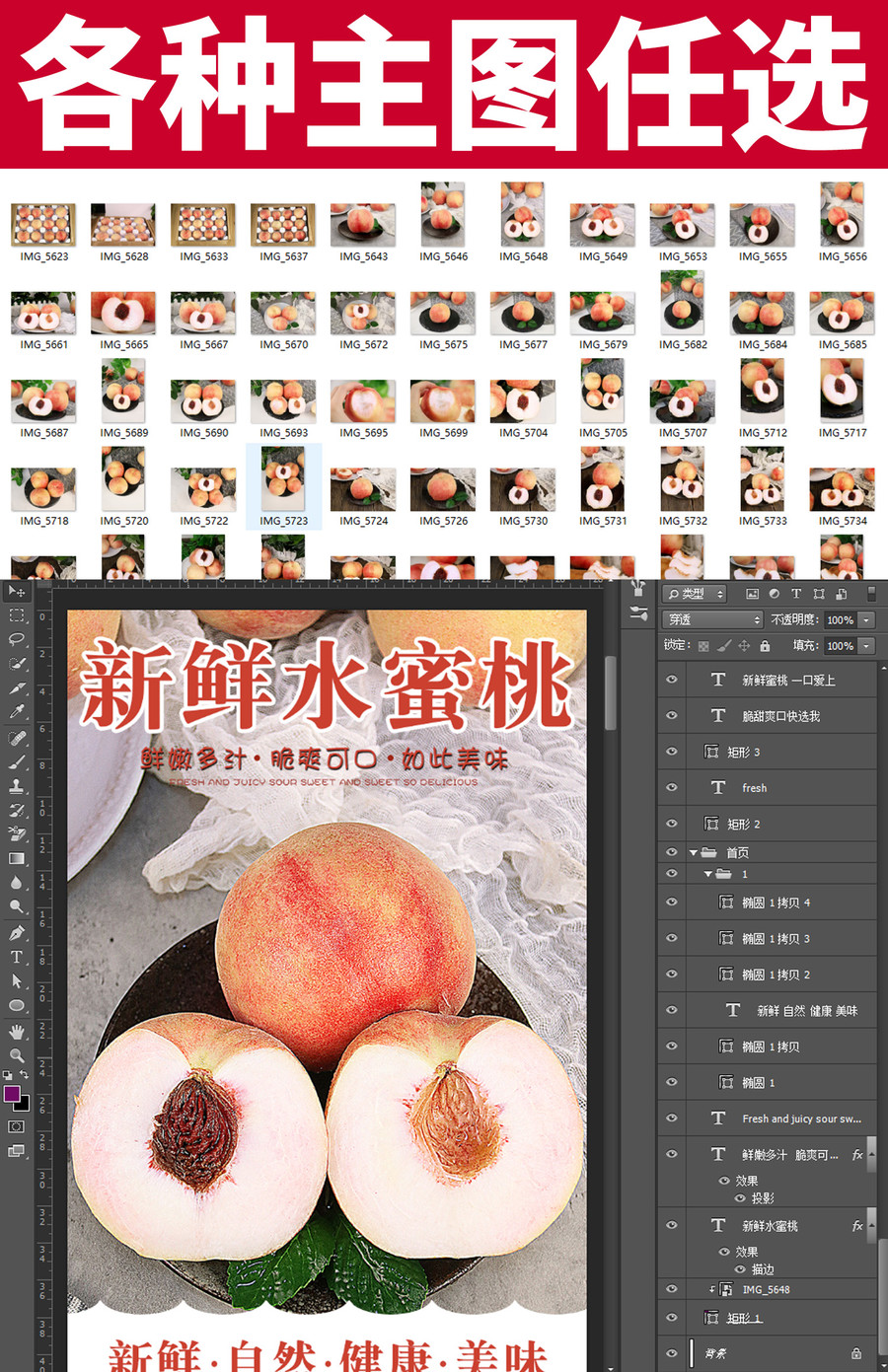Select the Ellipse shape tool
Screen dimensions: 888x1372
[17, 1005]
